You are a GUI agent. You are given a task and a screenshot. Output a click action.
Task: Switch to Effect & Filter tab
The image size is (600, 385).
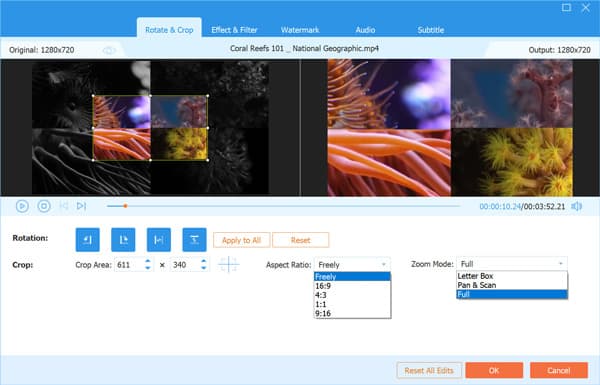(x=234, y=30)
